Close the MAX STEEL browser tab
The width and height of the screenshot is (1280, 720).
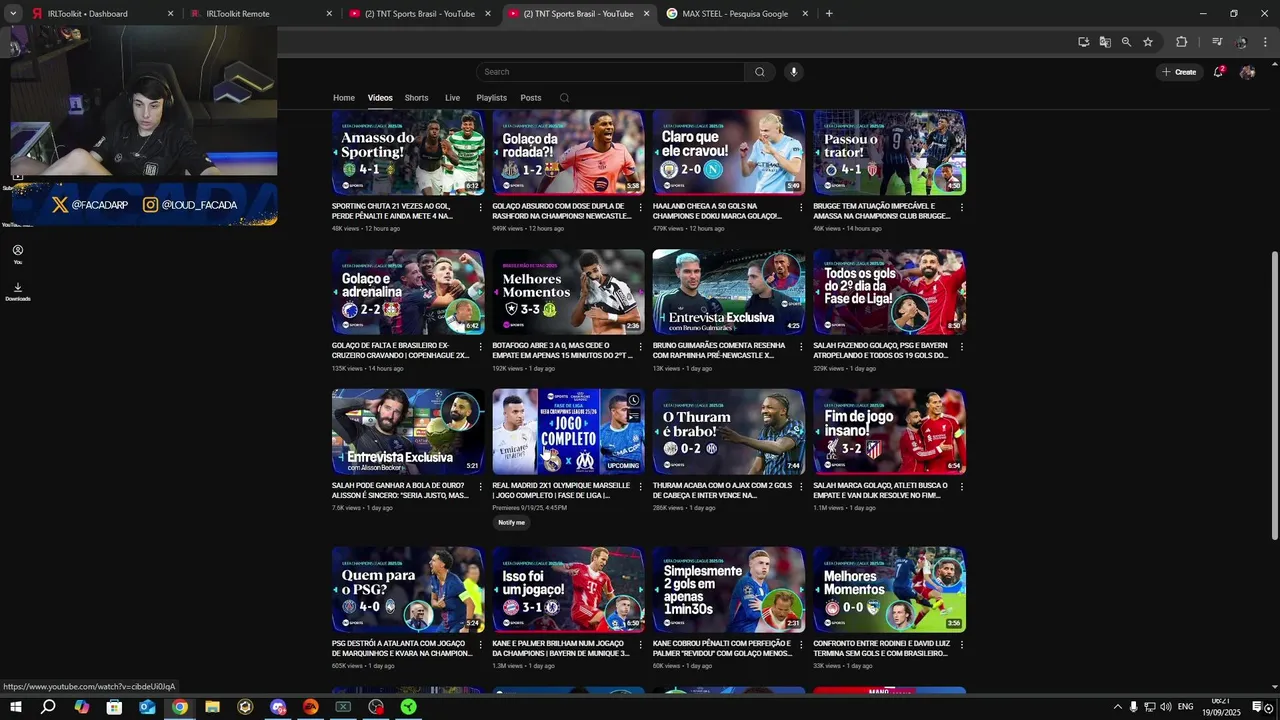(806, 14)
